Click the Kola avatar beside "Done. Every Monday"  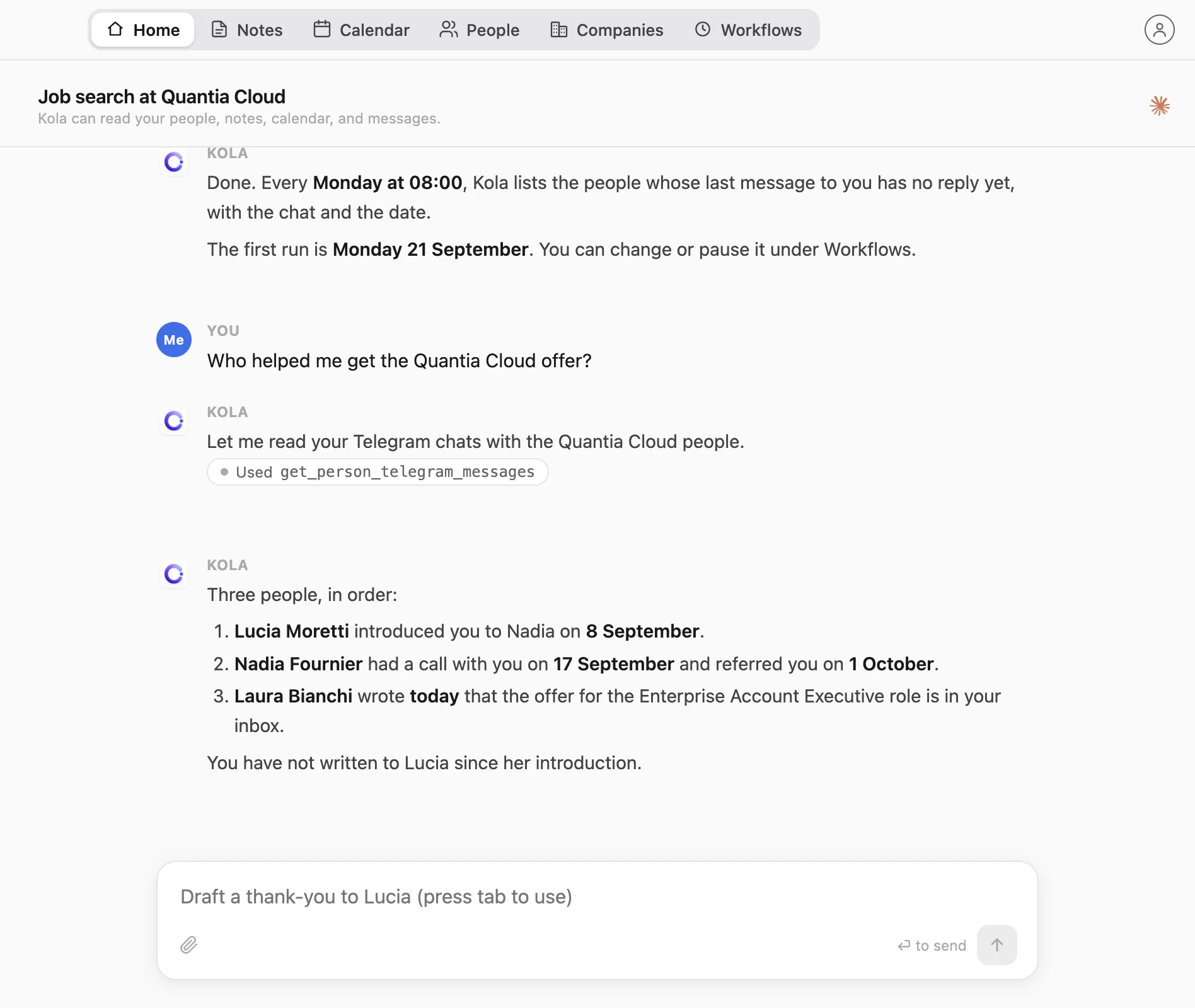point(174,162)
